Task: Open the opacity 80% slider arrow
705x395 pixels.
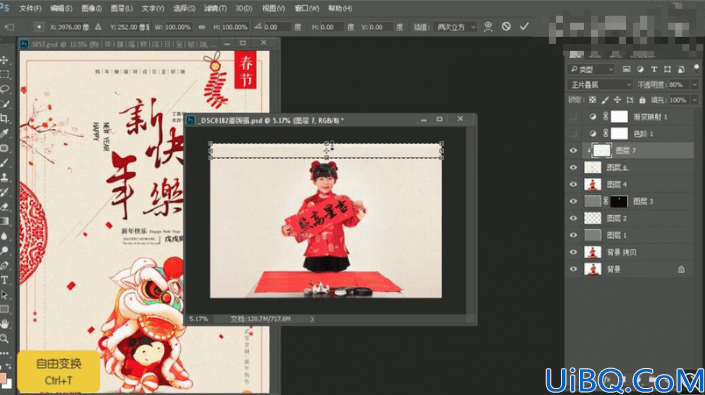Action: coord(695,84)
